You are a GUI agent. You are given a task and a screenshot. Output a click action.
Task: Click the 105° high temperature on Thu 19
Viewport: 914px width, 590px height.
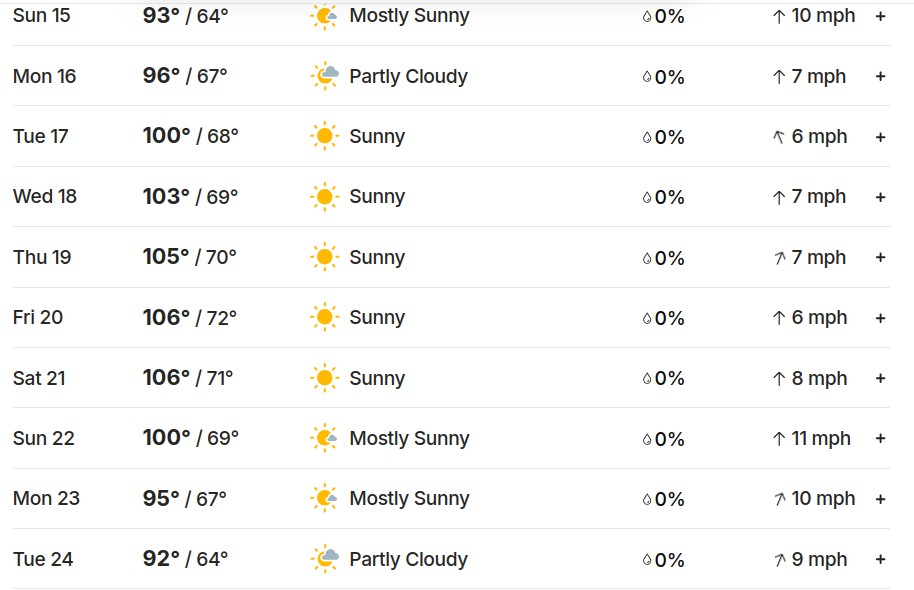(x=166, y=257)
